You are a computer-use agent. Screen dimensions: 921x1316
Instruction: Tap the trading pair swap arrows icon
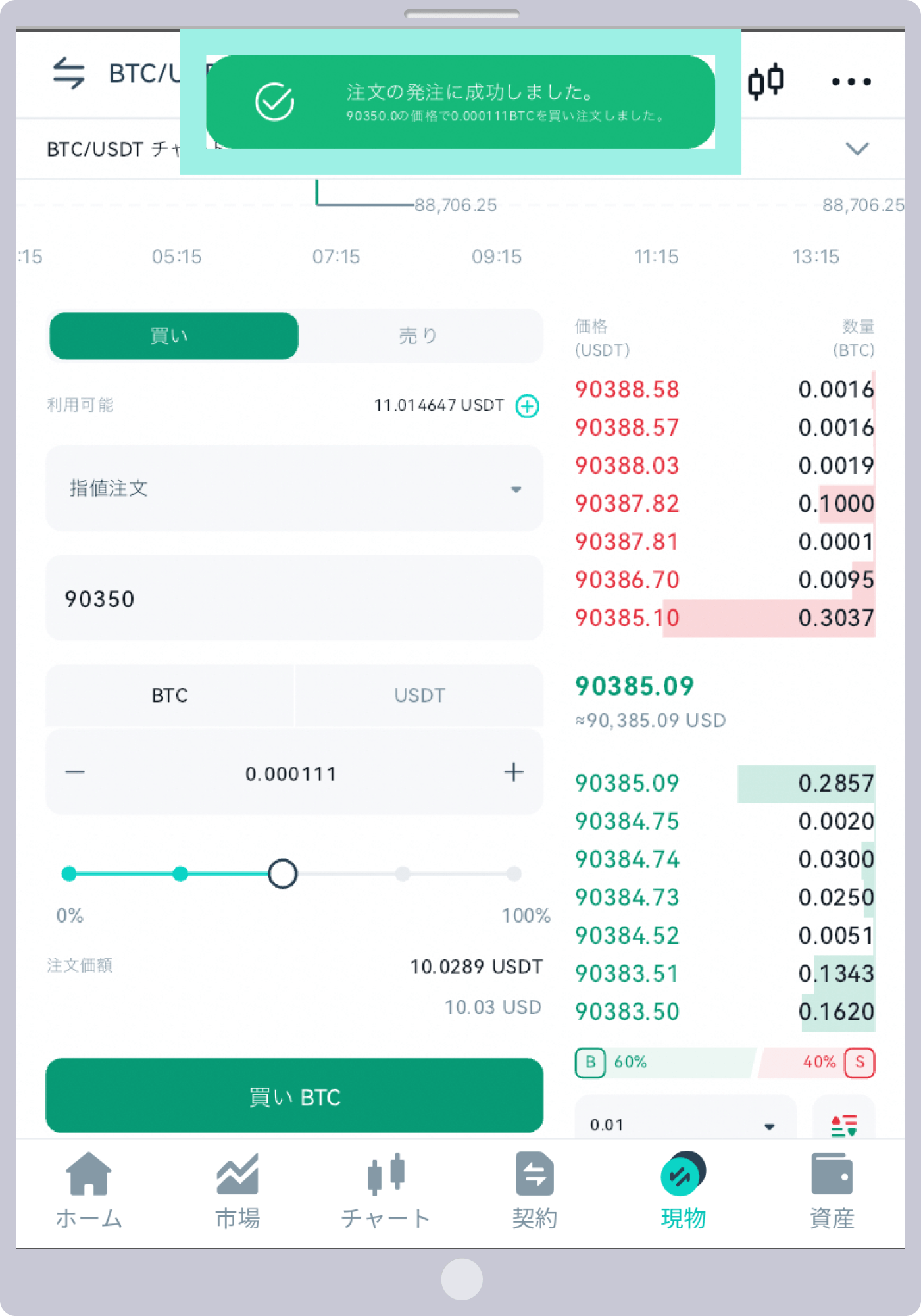click(x=69, y=73)
